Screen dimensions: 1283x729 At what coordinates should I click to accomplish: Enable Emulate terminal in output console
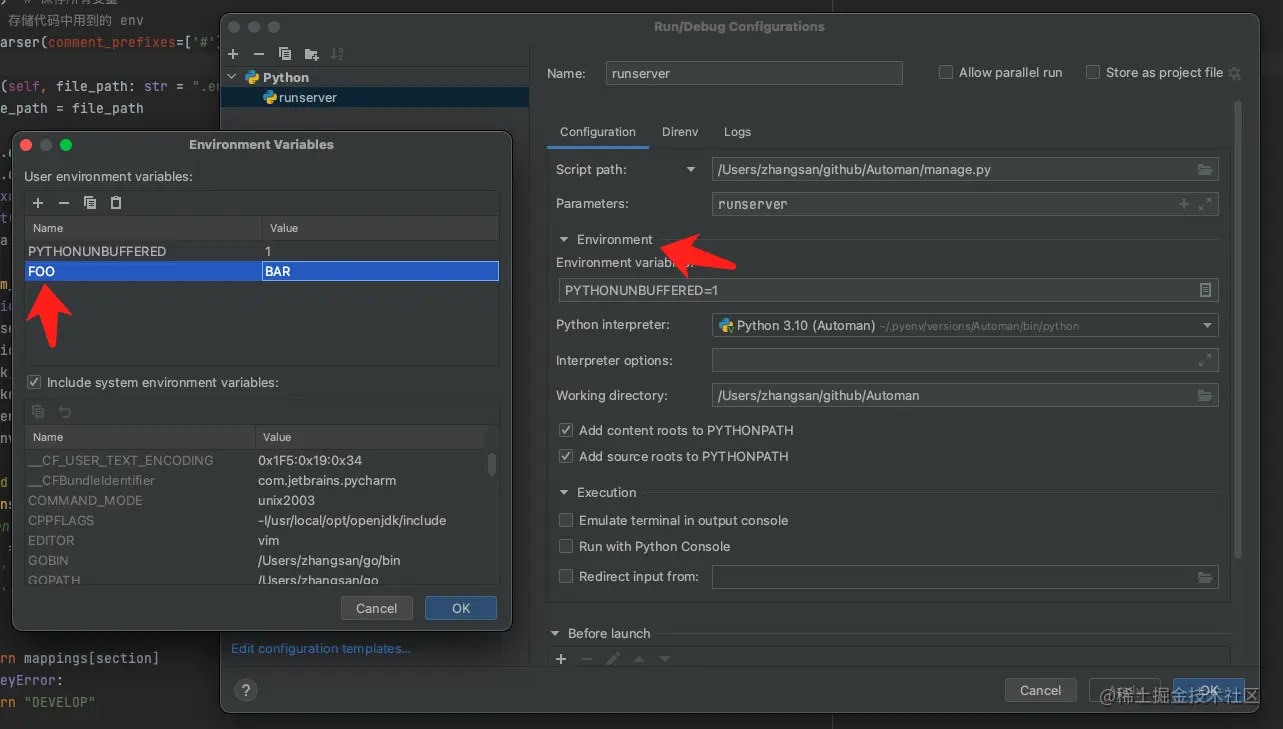[566, 521]
